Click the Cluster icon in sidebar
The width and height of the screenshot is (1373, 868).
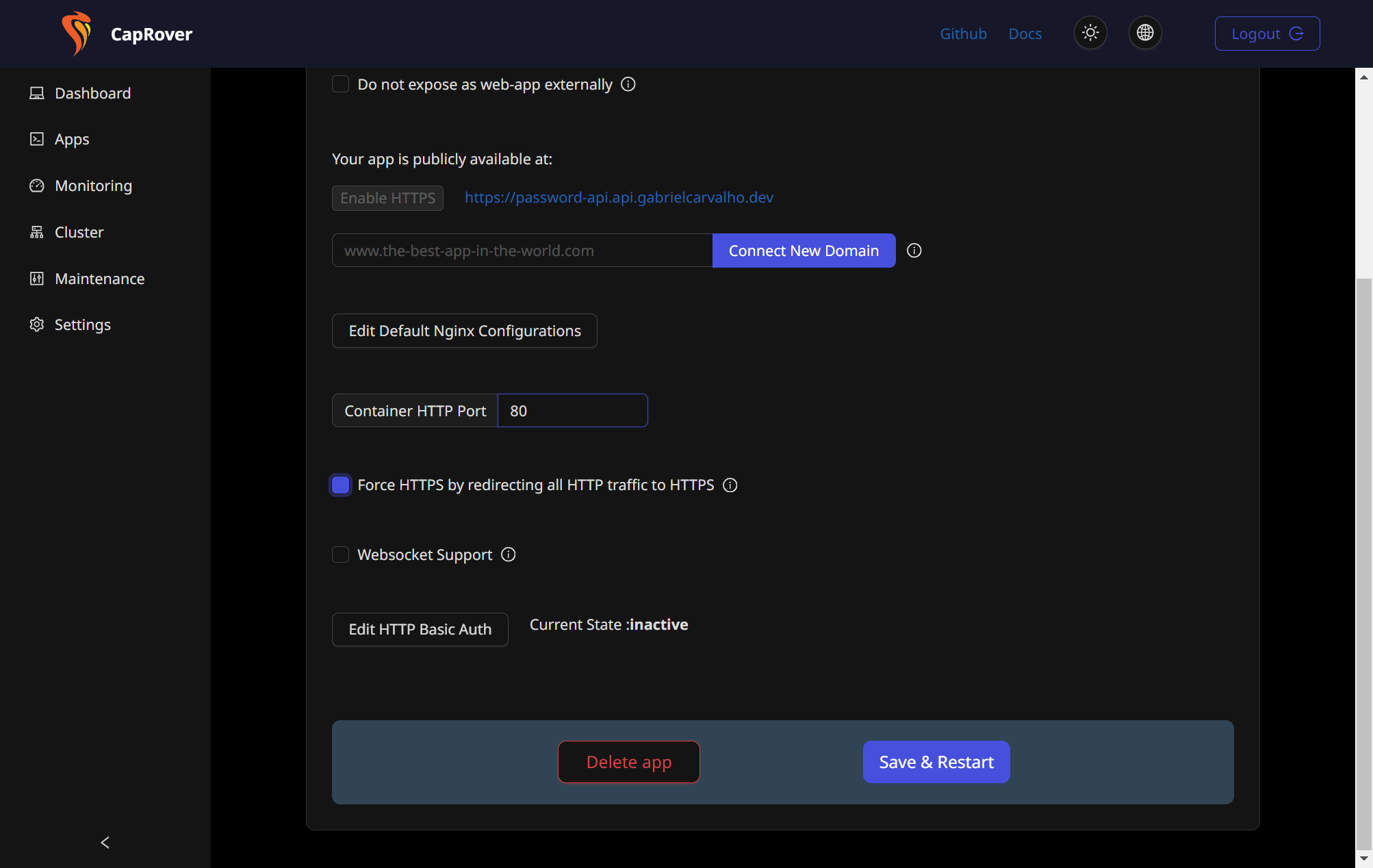(37, 232)
